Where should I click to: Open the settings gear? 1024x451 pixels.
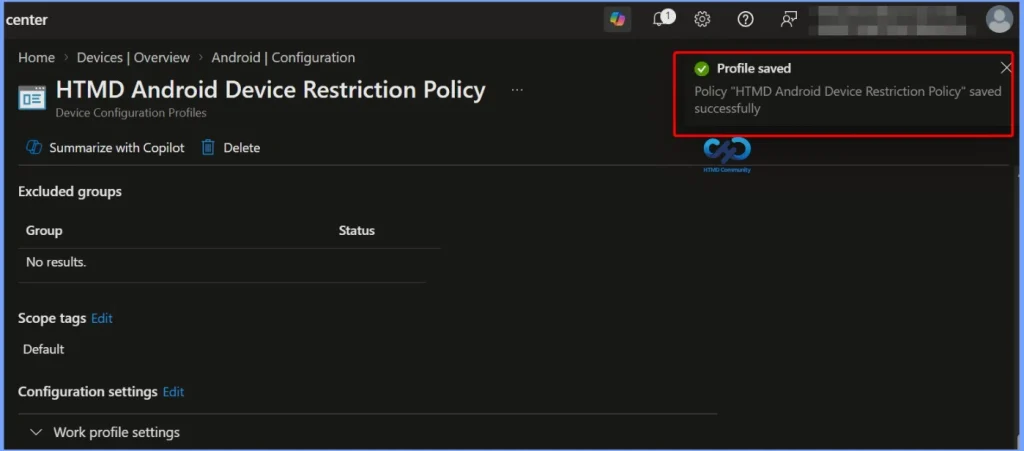pos(702,20)
